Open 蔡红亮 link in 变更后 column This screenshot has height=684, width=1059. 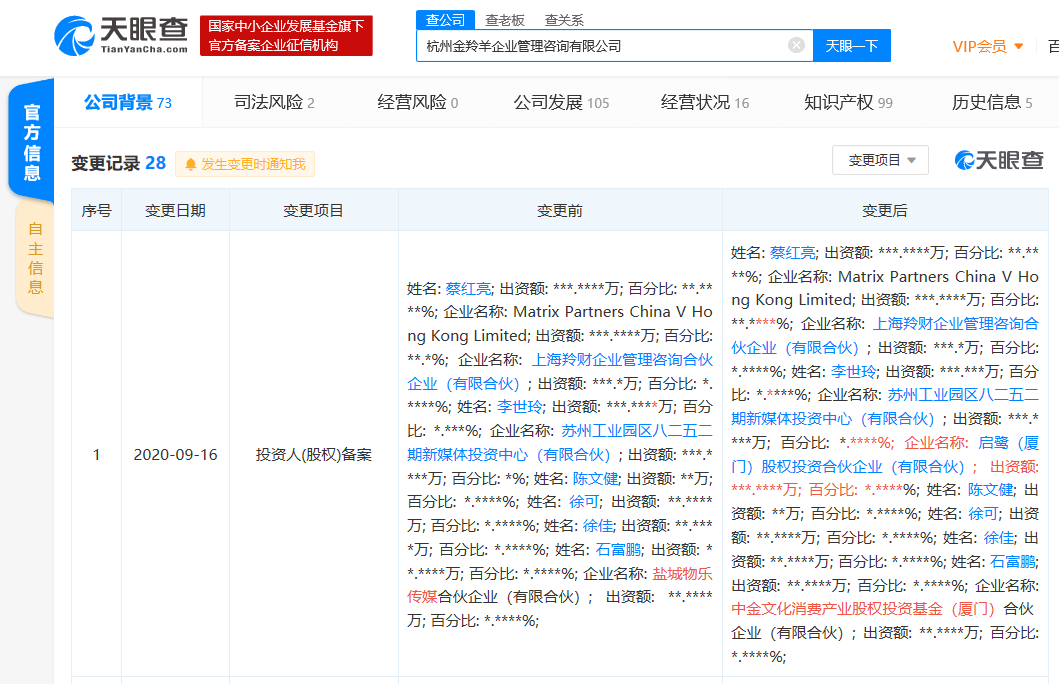(793, 253)
